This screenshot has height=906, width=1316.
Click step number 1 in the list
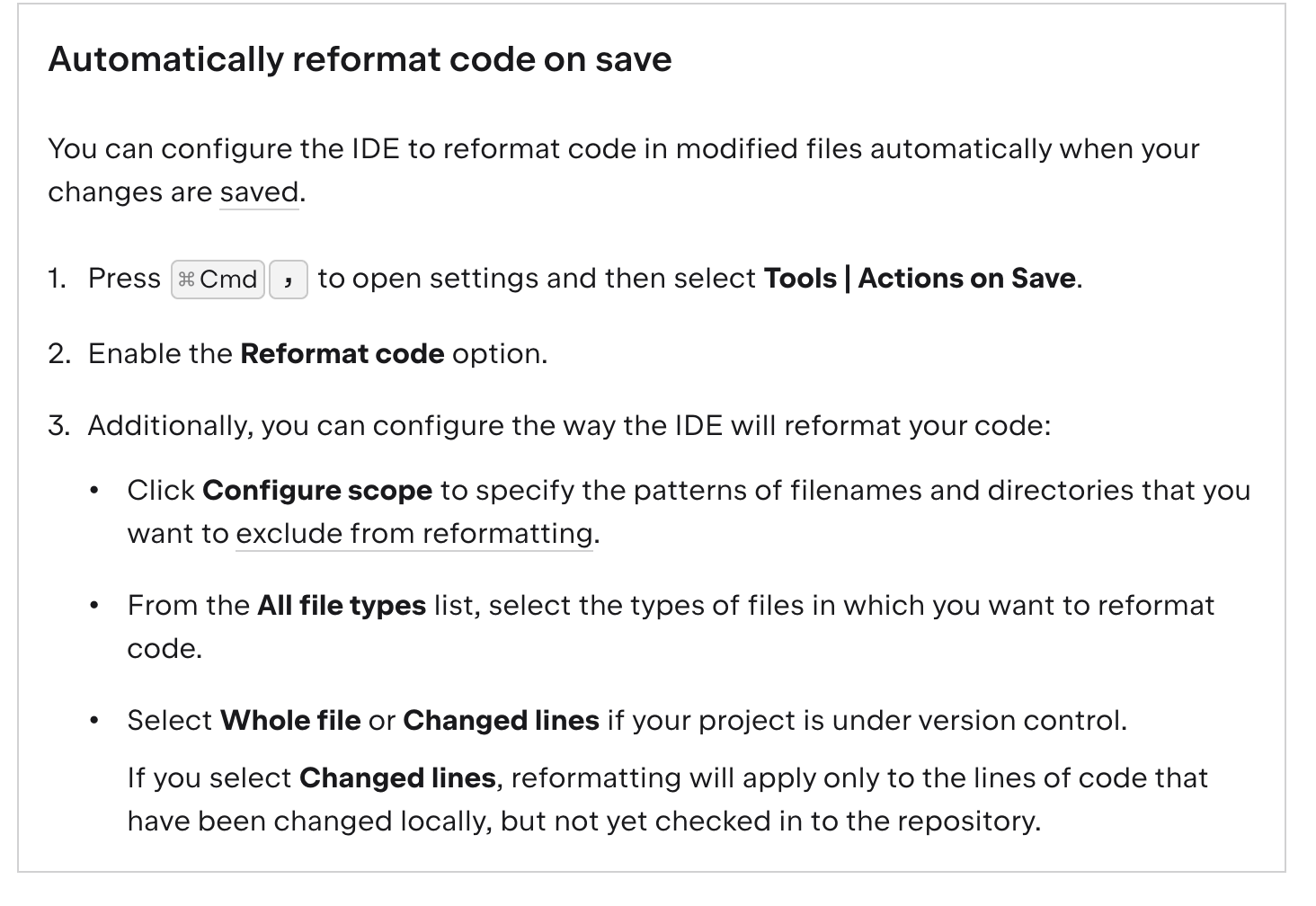click(58, 279)
